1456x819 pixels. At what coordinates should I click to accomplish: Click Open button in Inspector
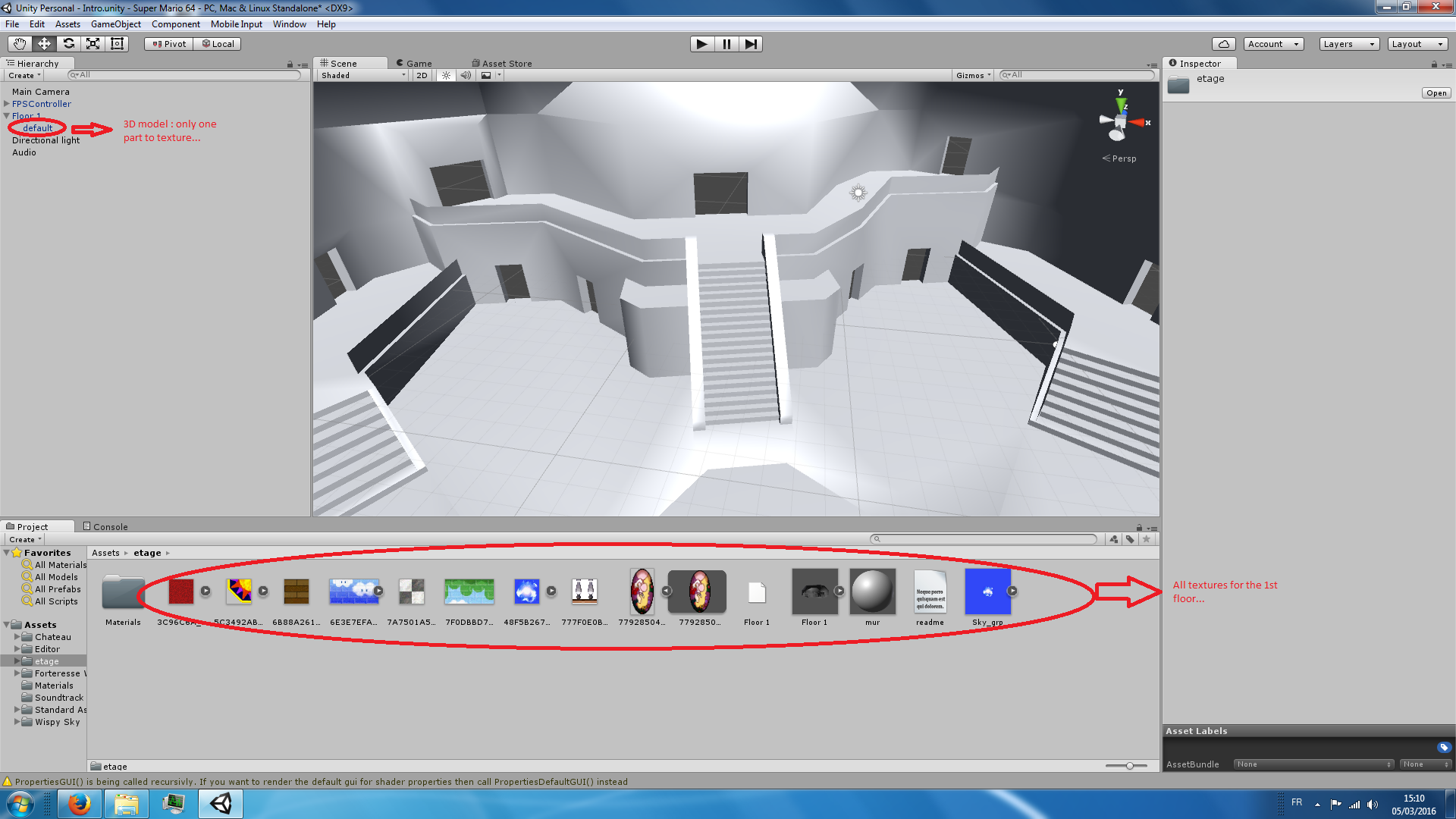click(x=1436, y=93)
